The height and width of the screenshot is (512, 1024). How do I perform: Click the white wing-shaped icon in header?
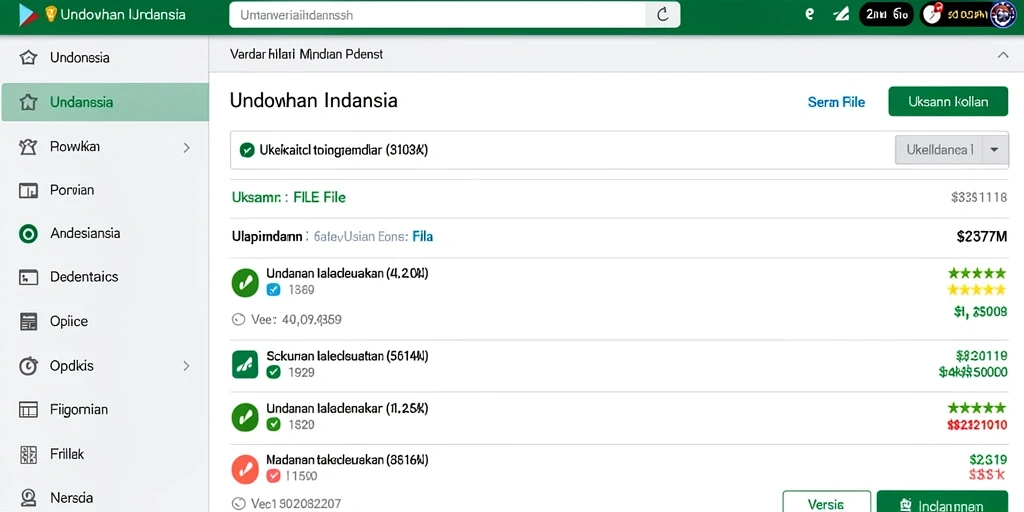(x=841, y=14)
